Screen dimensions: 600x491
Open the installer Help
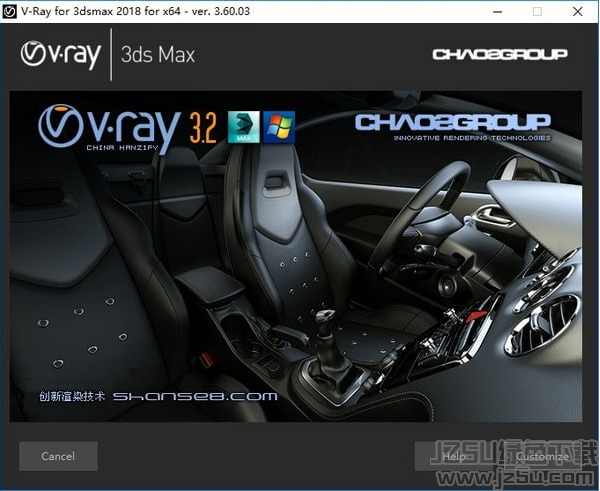[x=454, y=456]
